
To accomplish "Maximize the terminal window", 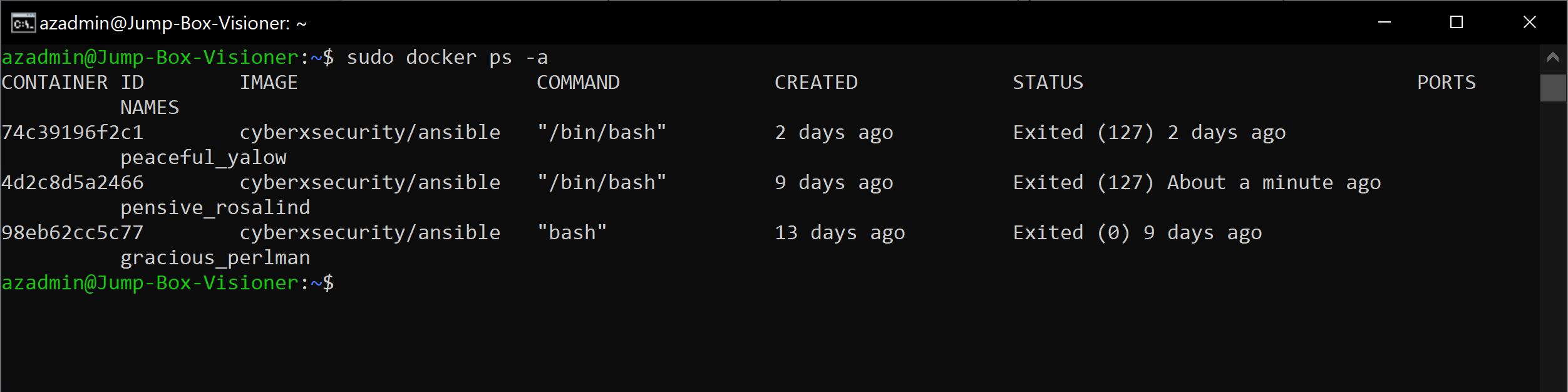I will tap(1456, 23).
